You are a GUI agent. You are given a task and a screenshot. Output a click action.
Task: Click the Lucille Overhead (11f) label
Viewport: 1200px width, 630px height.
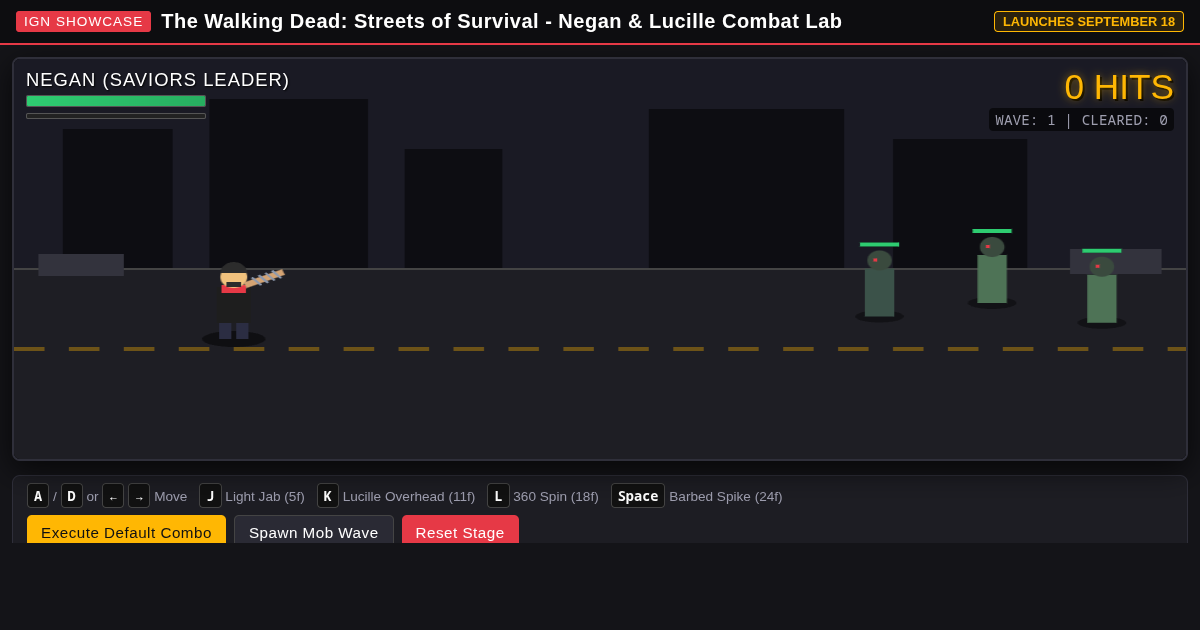pyautogui.click(x=409, y=496)
